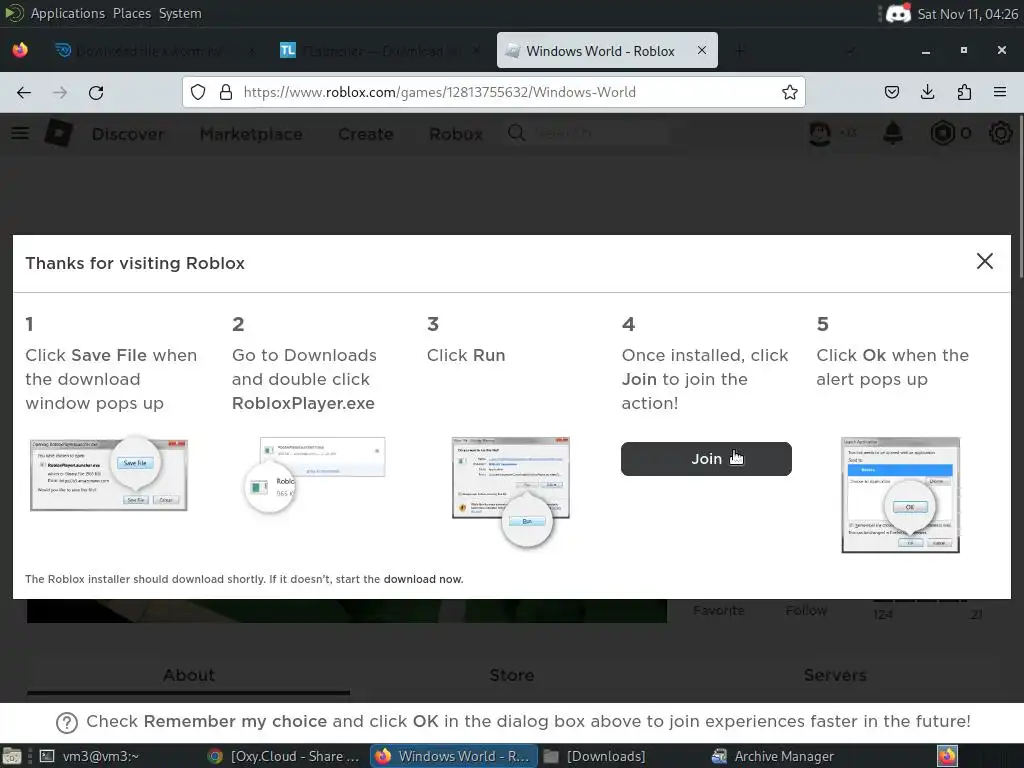
Task: Bookmark this page with the star icon
Action: tap(790, 92)
